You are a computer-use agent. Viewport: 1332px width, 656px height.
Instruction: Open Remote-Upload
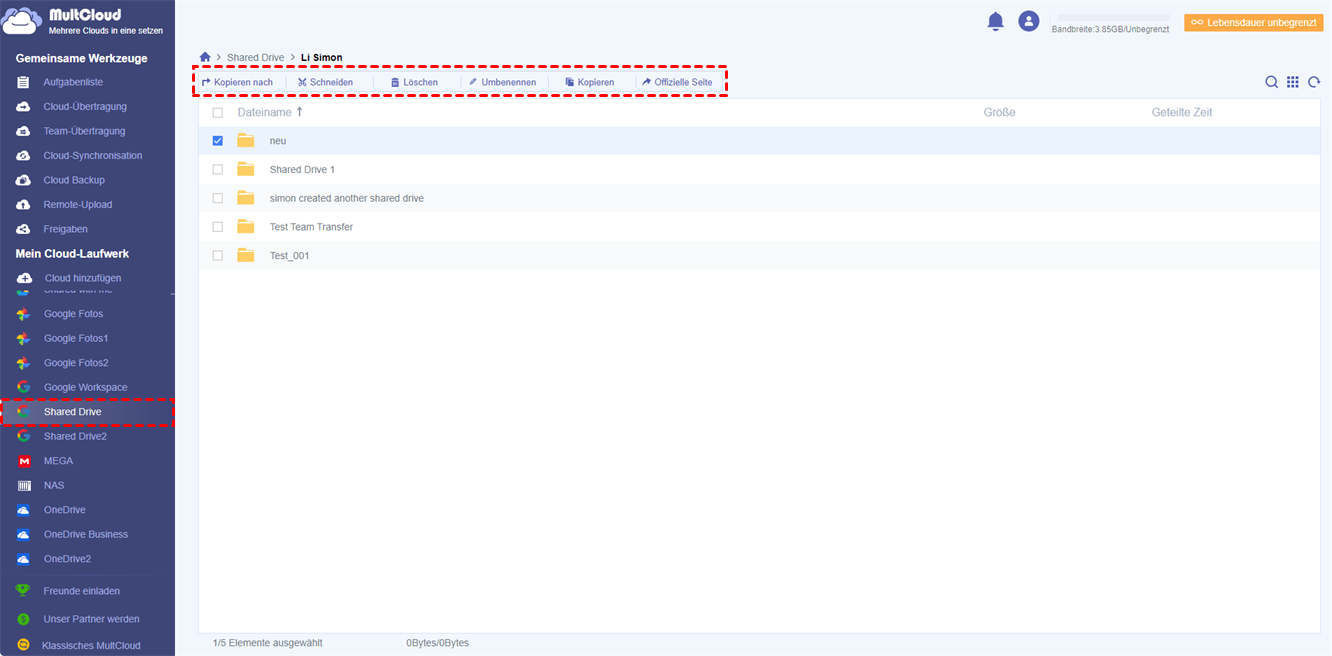coord(78,205)
